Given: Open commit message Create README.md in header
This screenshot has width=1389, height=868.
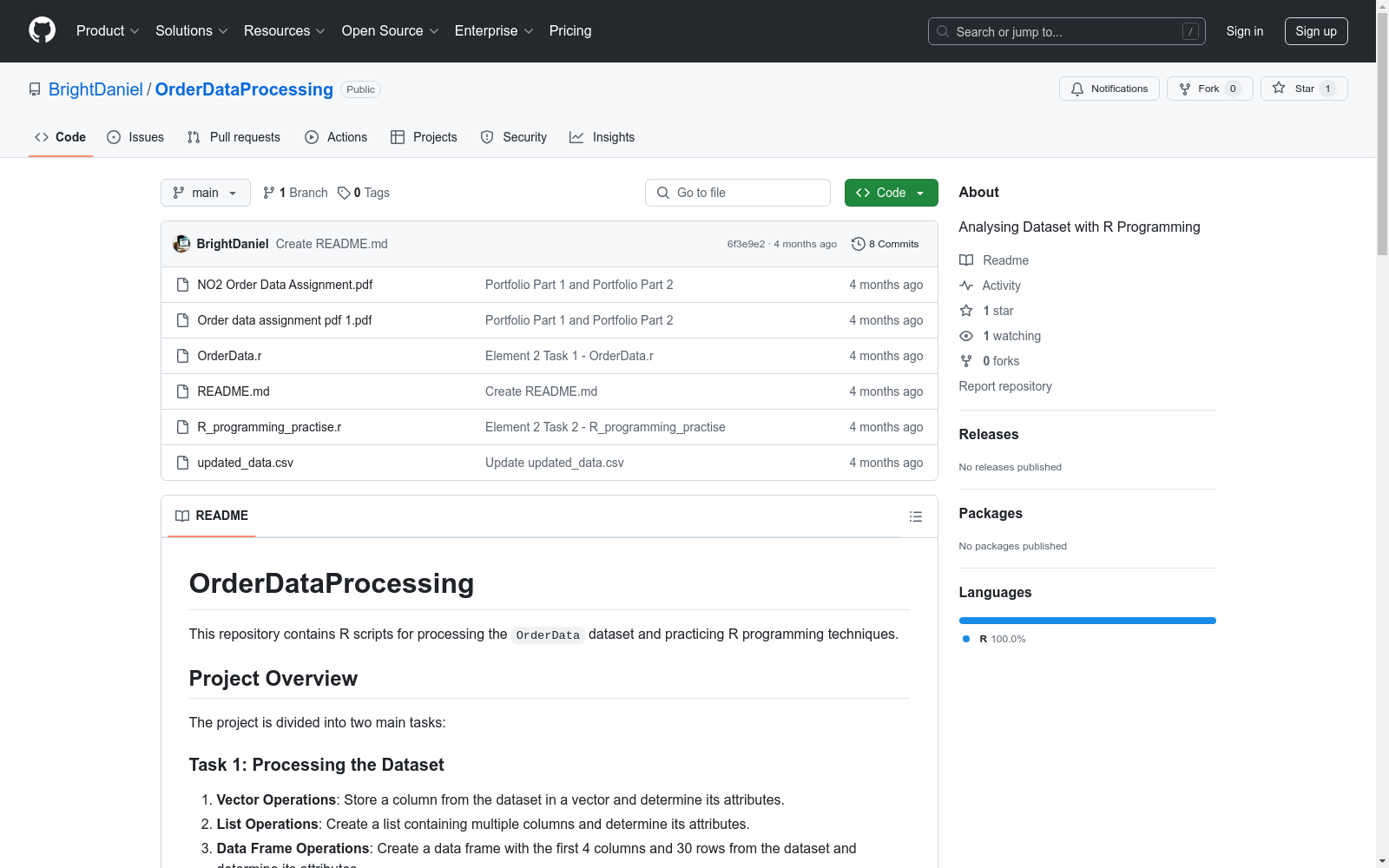Looking at the screenshot, I should [x=332, y=244].
